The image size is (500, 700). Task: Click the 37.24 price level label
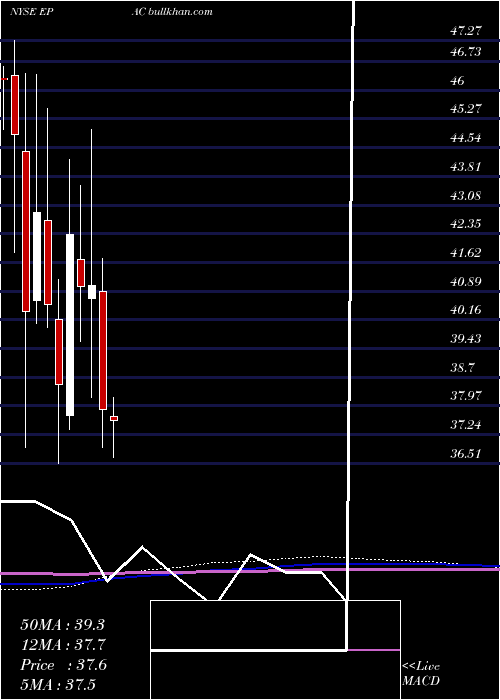click(x=466, y=425)
